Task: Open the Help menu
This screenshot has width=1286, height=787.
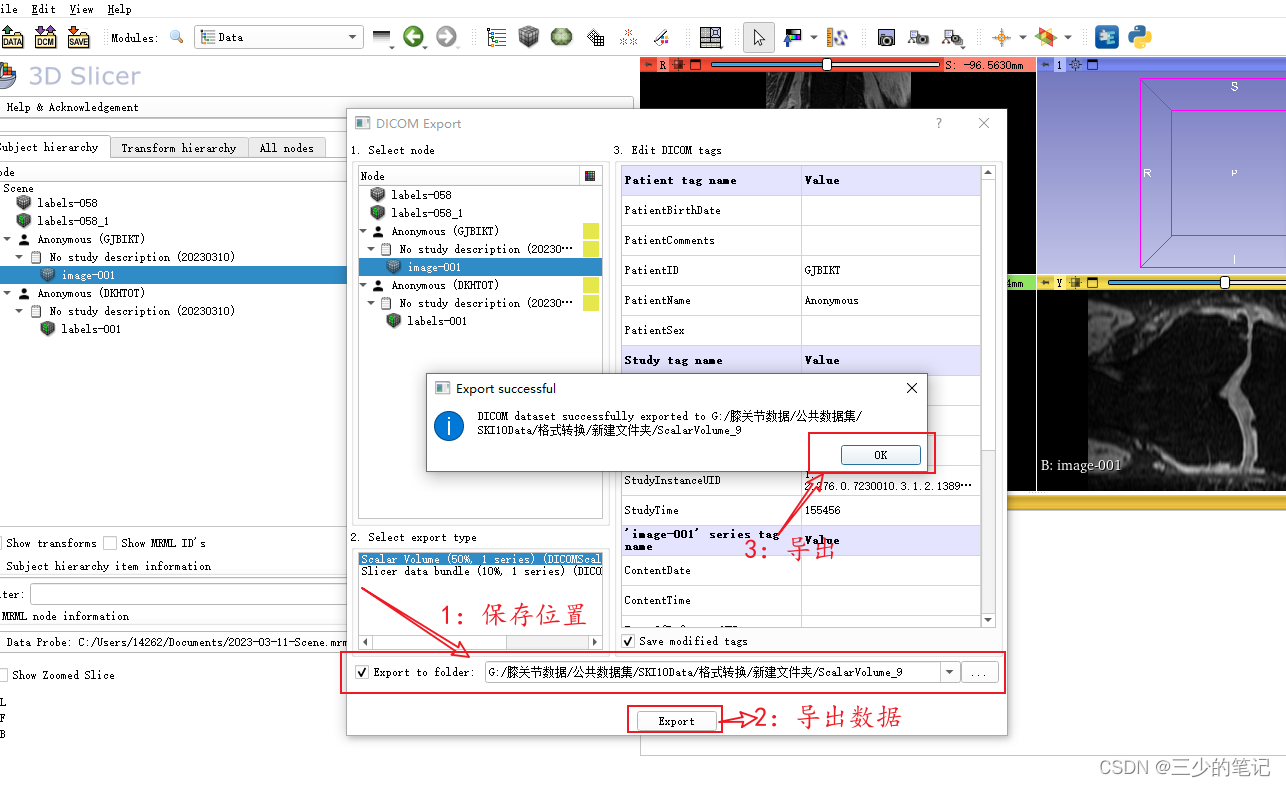Action: pos(119,9)
